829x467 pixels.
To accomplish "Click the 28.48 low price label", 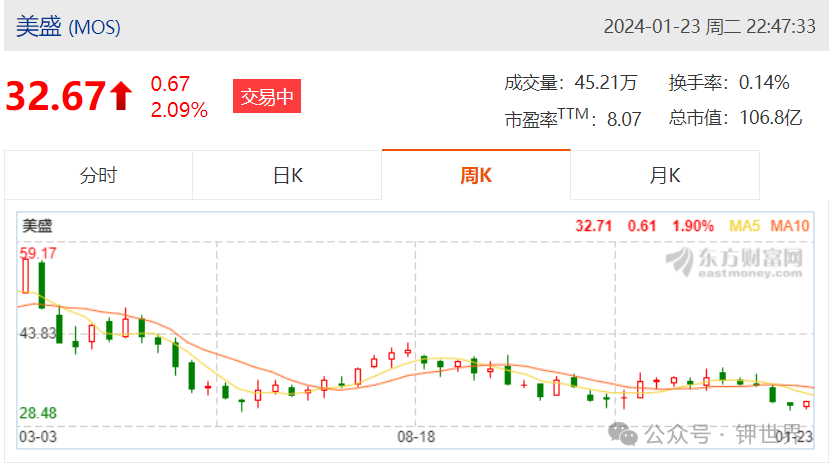I will click(x=38, y=413).
